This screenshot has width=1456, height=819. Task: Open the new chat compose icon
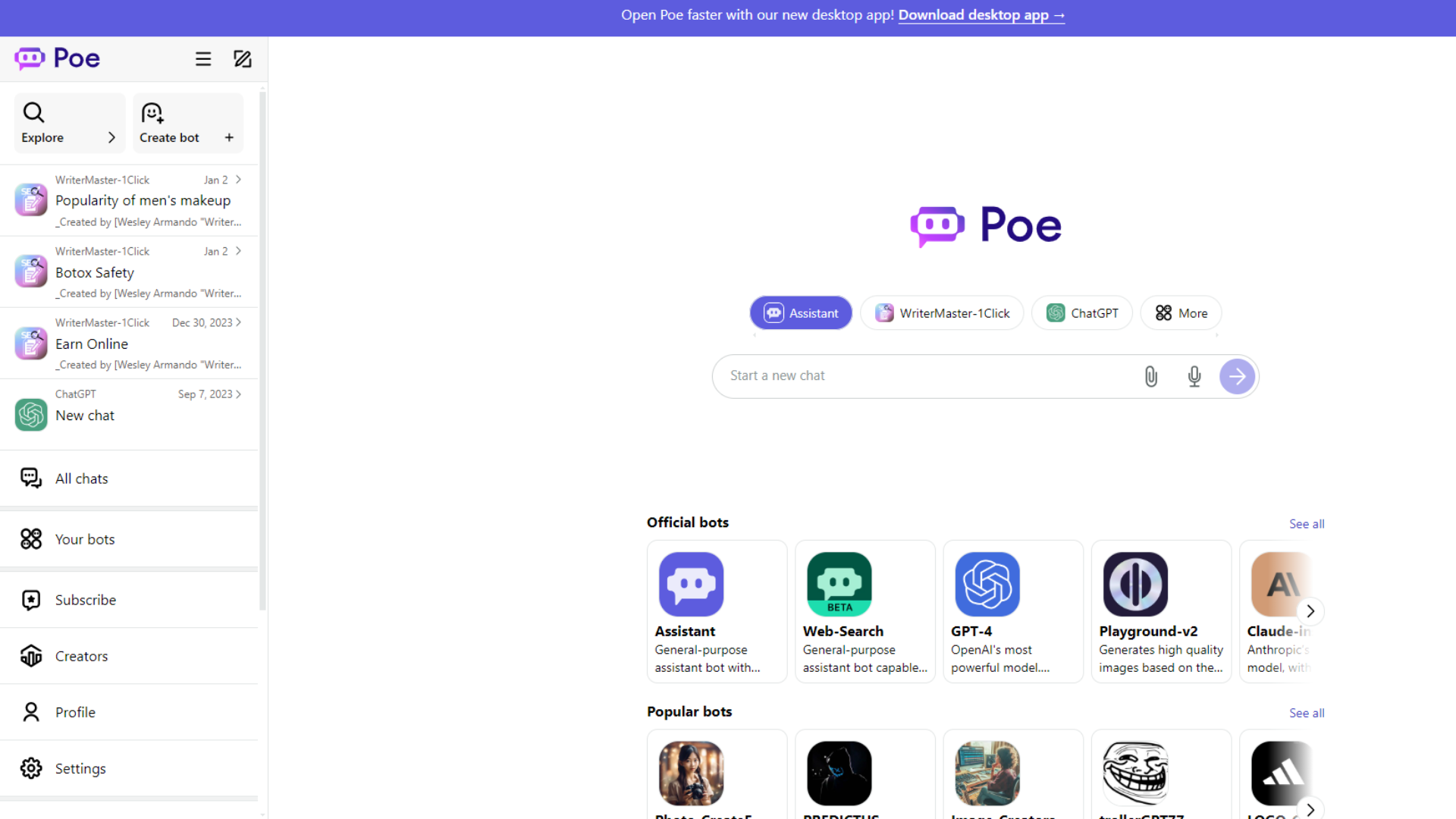[x=242, y=58]
